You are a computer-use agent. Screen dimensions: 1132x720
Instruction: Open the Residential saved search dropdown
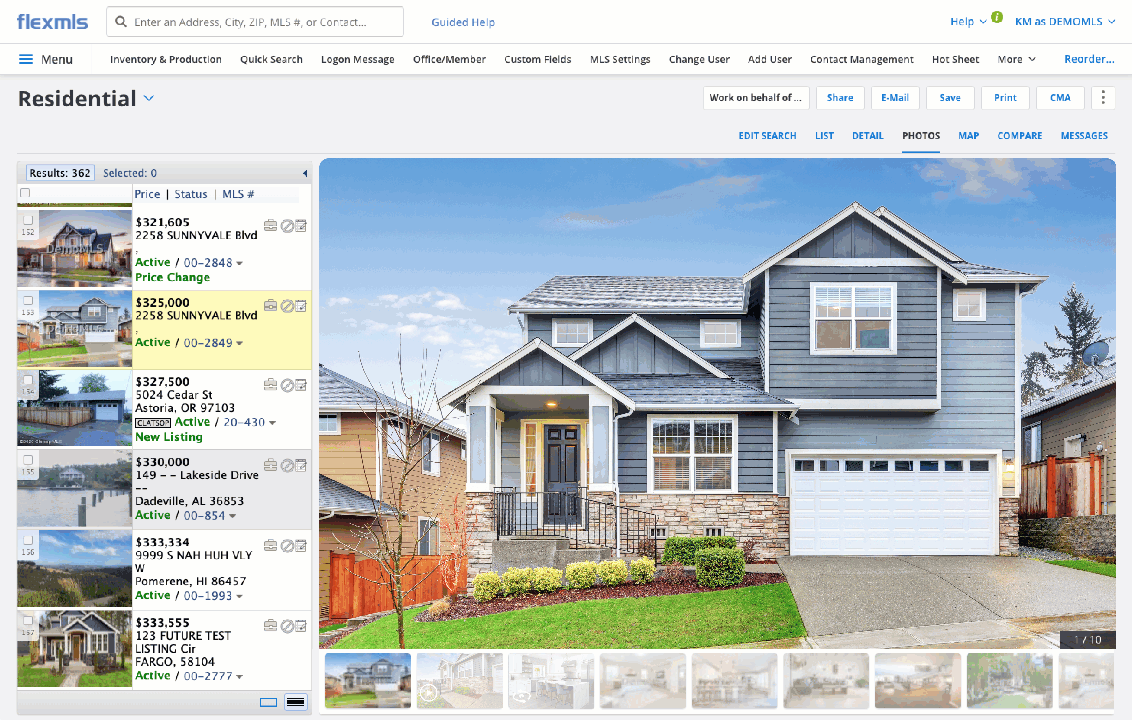click(x=148, y=98)
